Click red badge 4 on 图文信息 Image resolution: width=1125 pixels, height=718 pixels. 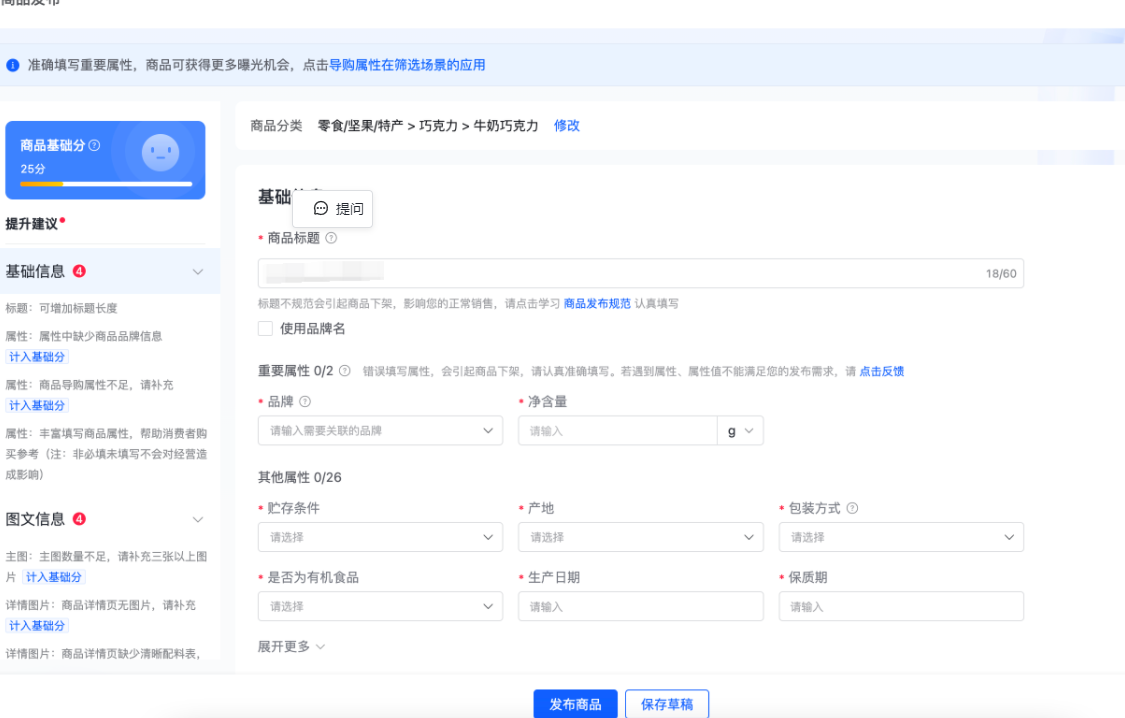tap(80, 519)
